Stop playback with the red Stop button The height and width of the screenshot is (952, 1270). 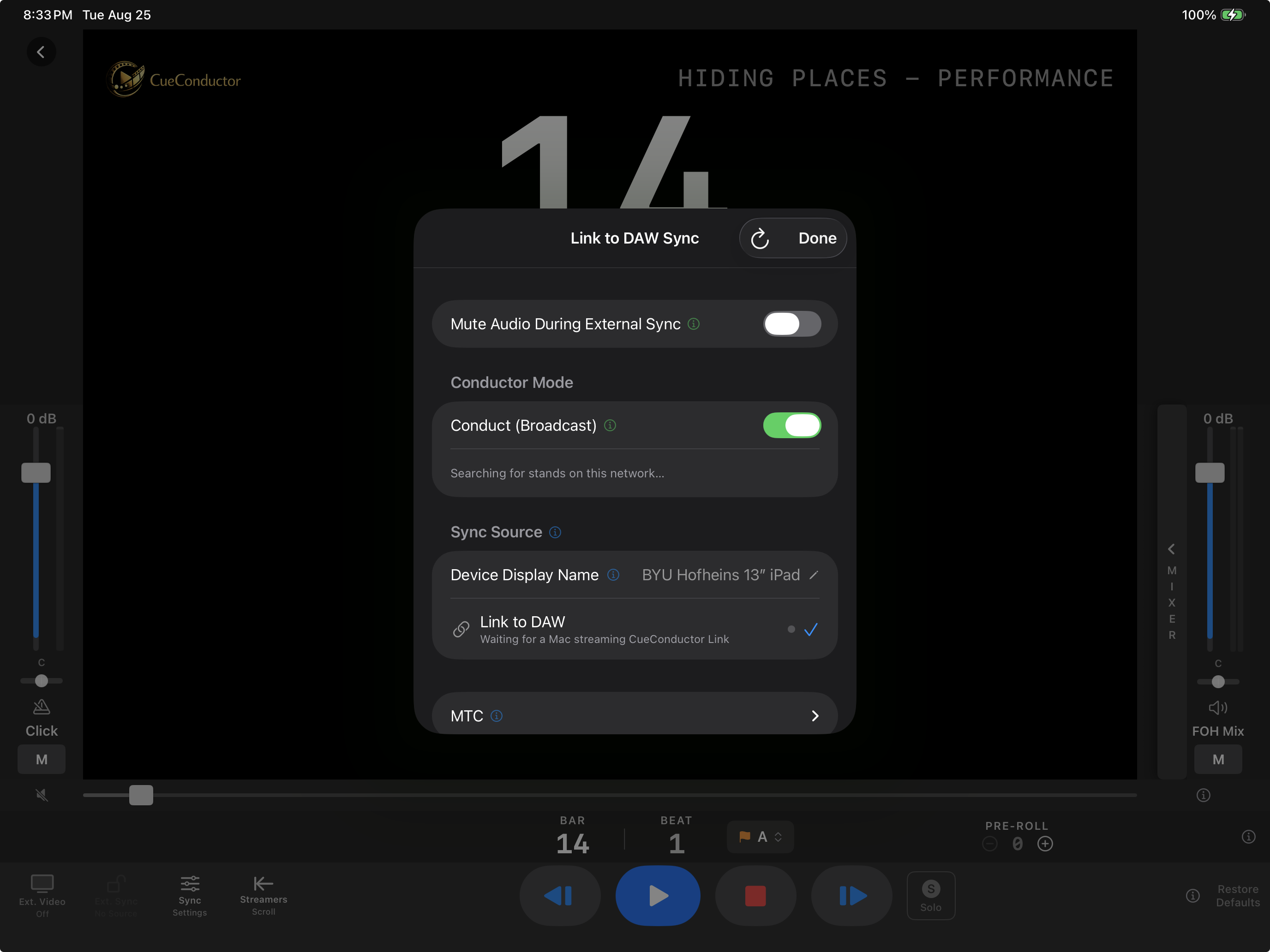pyautogui.click(x=755, y=895)
